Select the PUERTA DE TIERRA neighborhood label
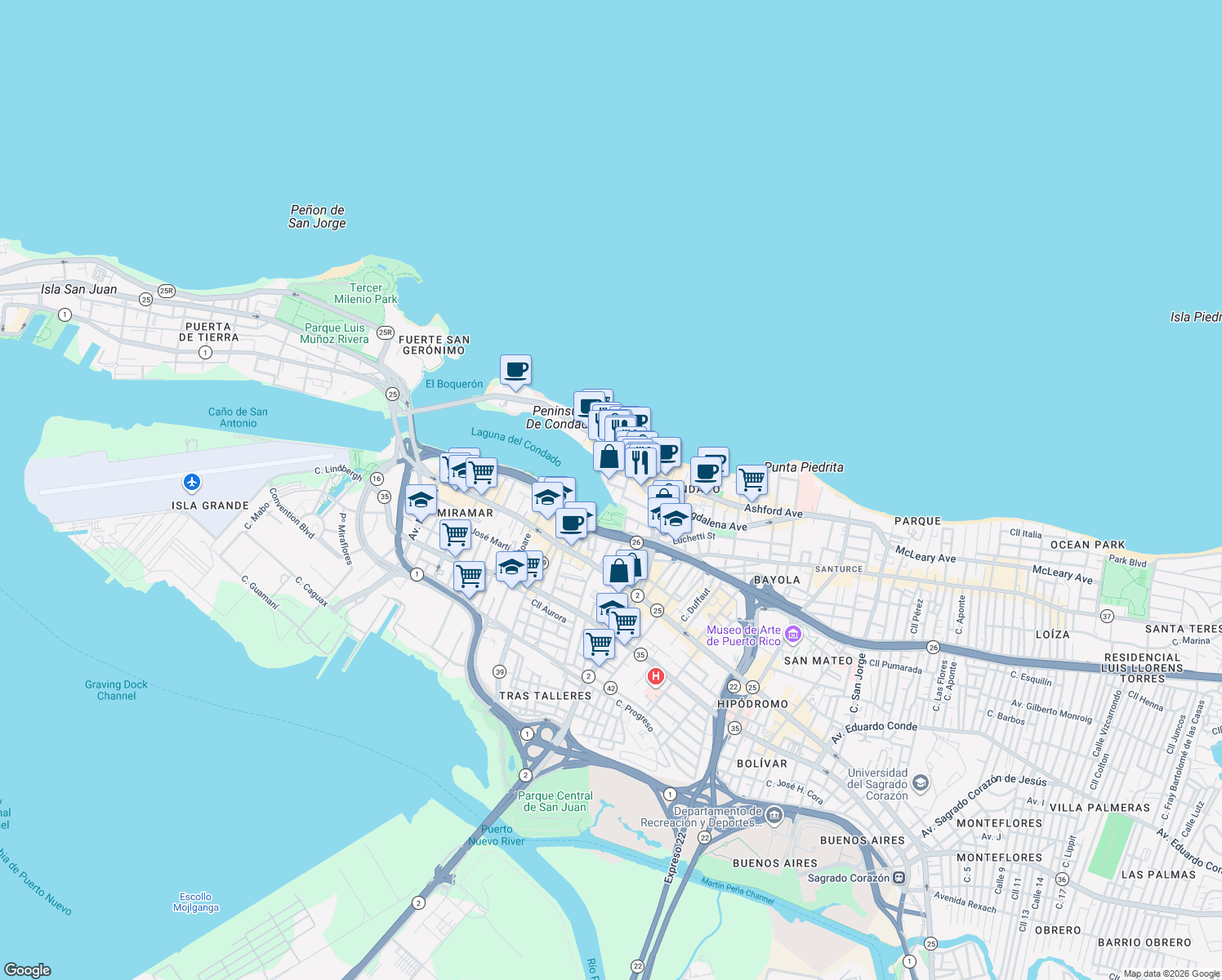 (208, 332)
